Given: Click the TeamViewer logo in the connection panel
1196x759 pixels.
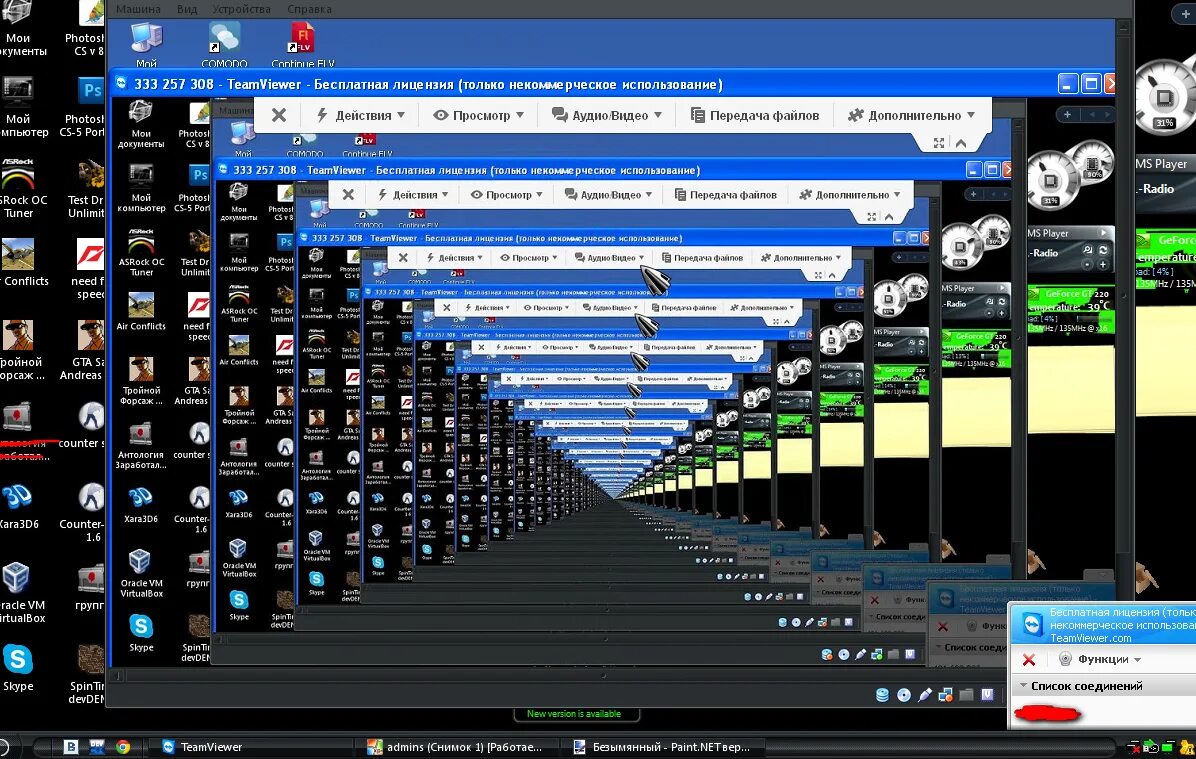Looking at the screenshot, I should click(x=1032, y=624).
